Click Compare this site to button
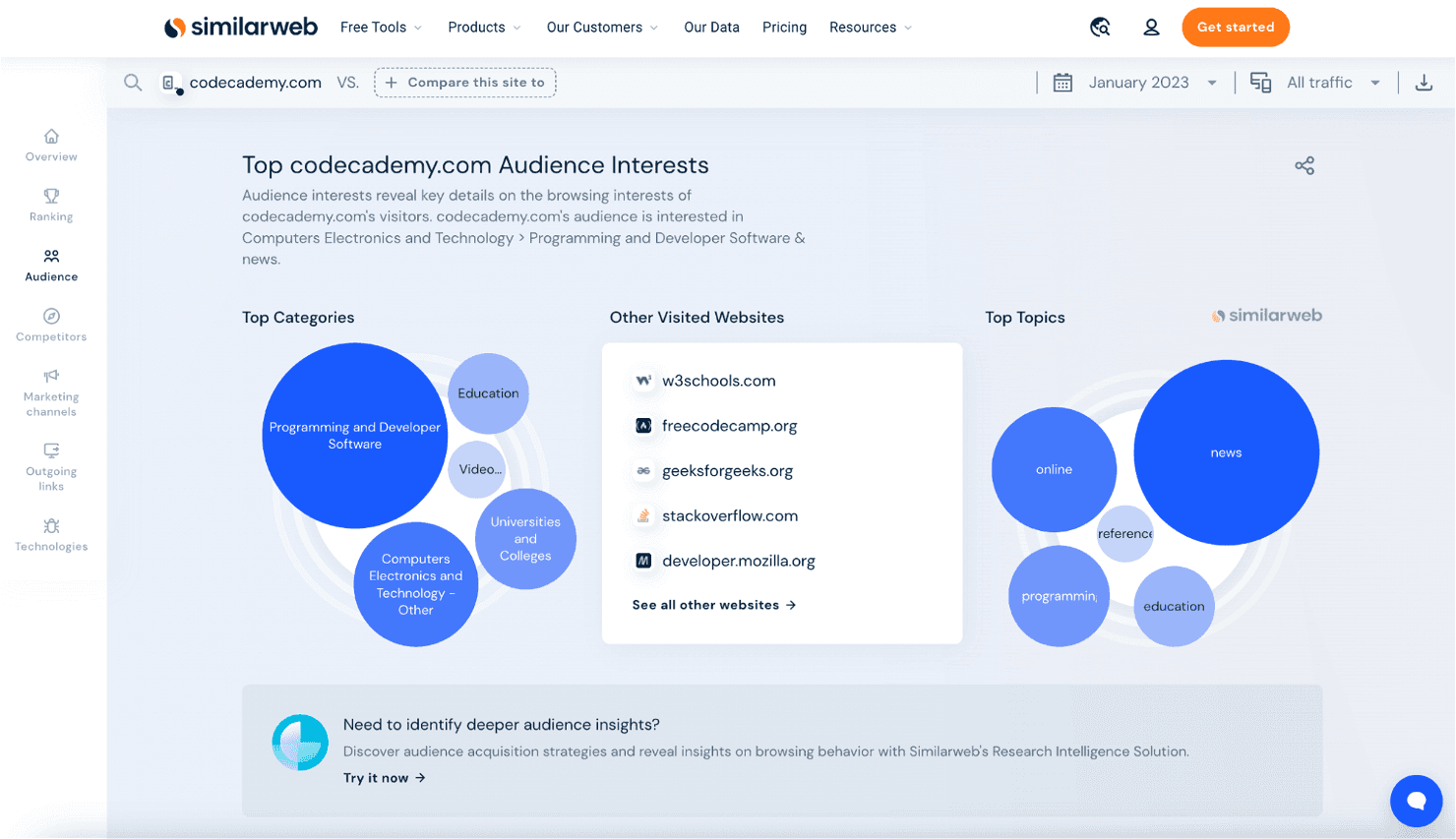 [x=464, y=83]
